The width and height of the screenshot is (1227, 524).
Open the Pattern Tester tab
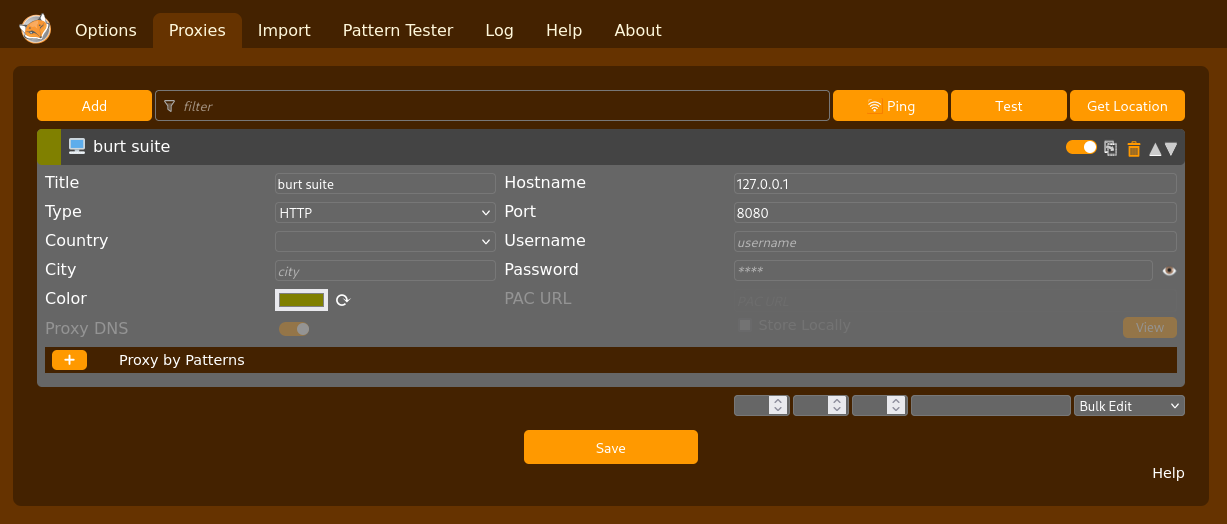[398, 30]
